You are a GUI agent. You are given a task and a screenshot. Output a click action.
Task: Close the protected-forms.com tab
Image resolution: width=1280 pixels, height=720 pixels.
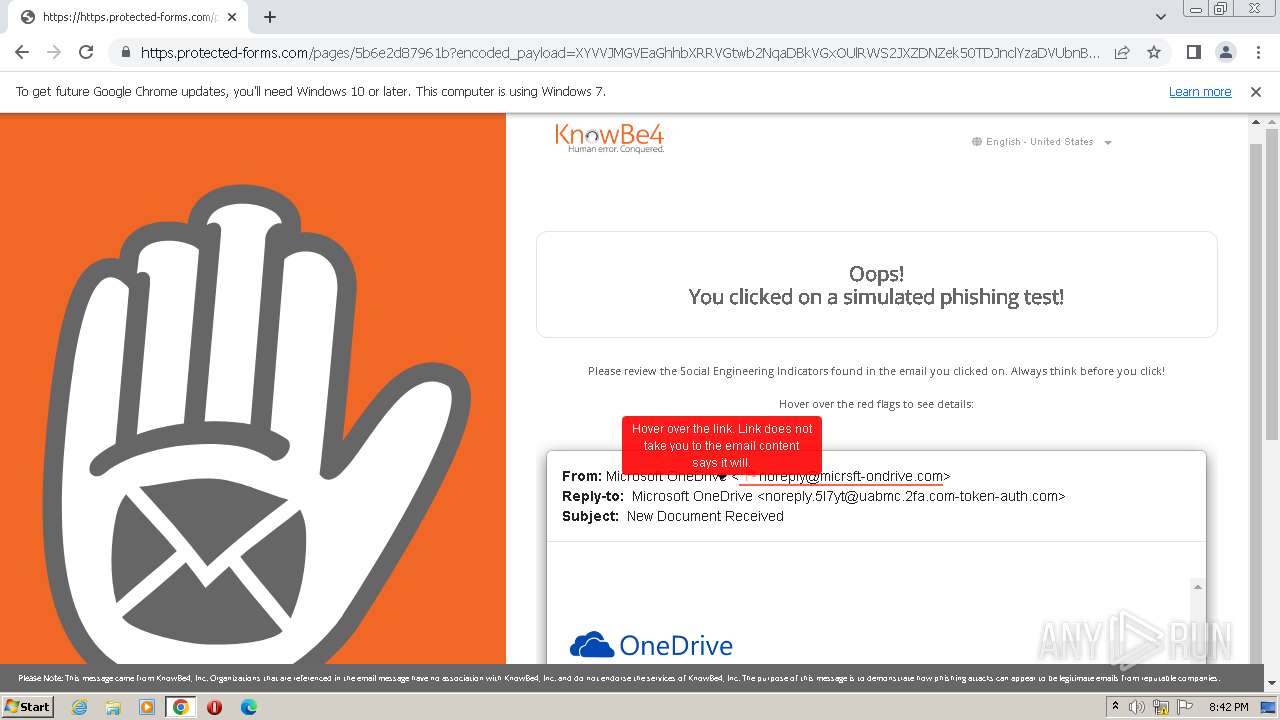(x=234, y=17)
